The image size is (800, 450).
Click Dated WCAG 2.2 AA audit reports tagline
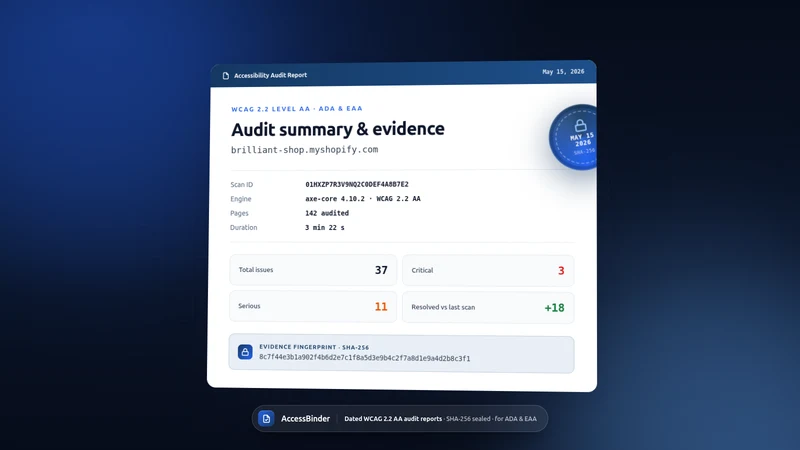point(393,419)
